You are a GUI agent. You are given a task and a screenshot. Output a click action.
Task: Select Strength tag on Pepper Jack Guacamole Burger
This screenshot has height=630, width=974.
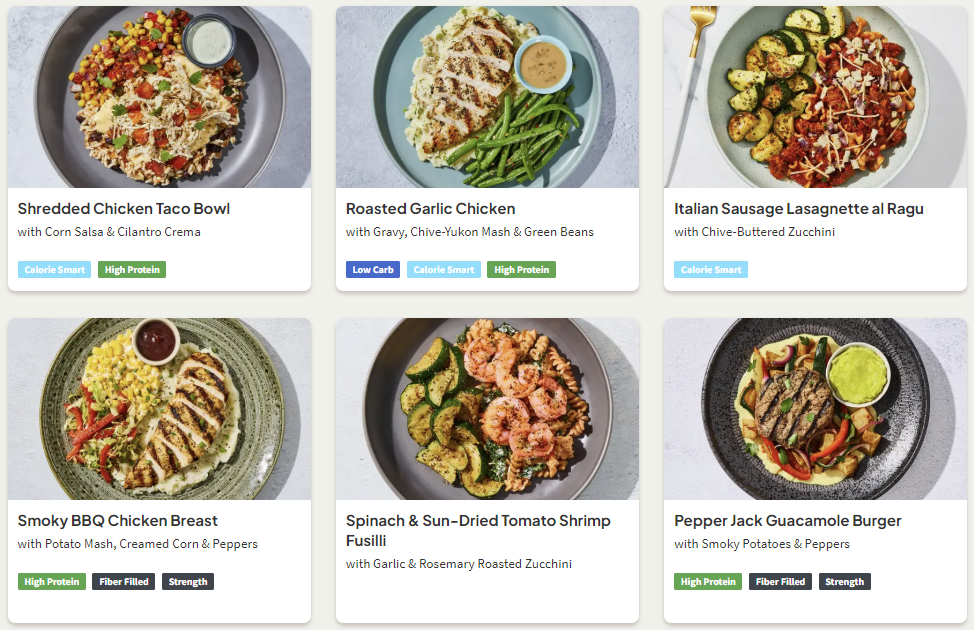(x=845, y=582)
